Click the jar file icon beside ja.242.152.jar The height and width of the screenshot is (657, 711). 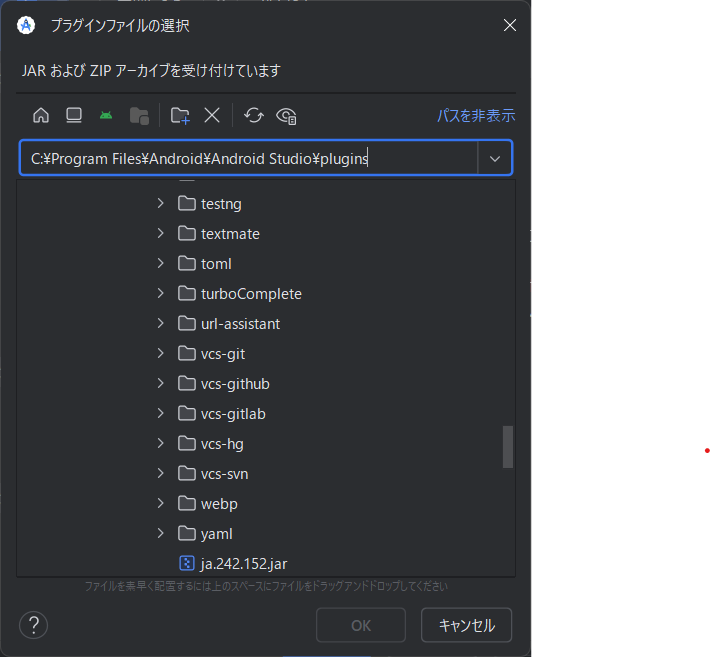(x=187, y=563)
